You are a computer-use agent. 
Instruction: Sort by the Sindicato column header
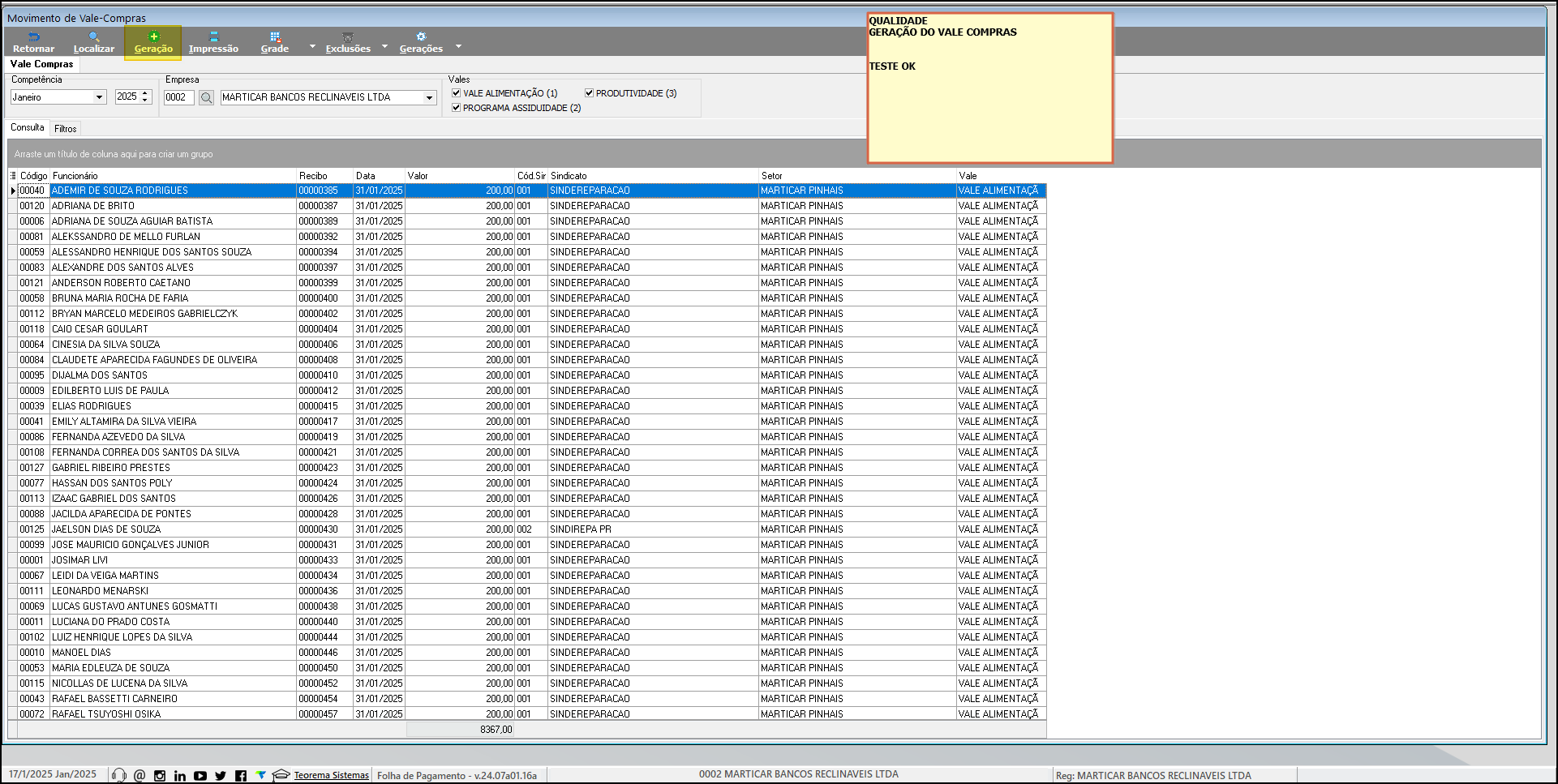click(x=653, y=176)
